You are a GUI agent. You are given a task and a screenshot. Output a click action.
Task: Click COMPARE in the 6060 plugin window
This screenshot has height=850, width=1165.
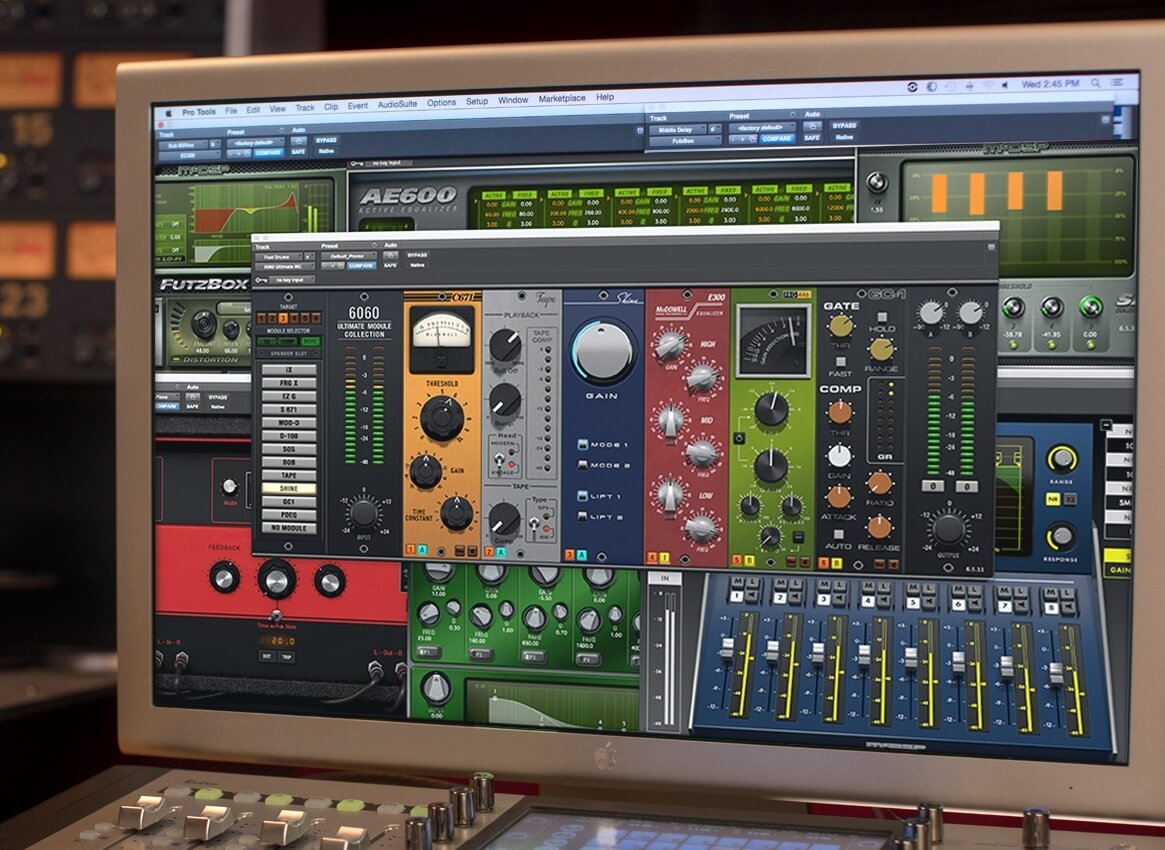click(361, 266)
